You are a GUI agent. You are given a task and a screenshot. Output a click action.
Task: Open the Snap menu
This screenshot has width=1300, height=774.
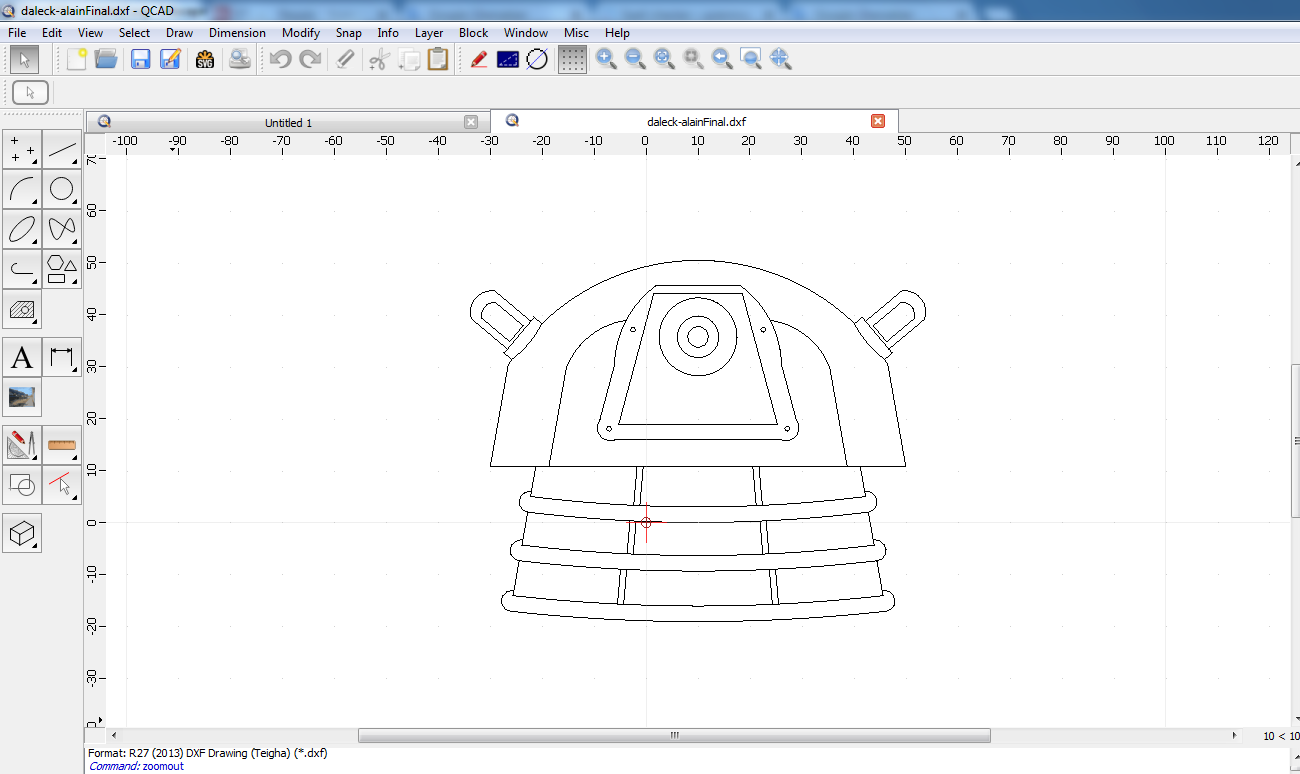pyautogui.click(x=349, y=32)
